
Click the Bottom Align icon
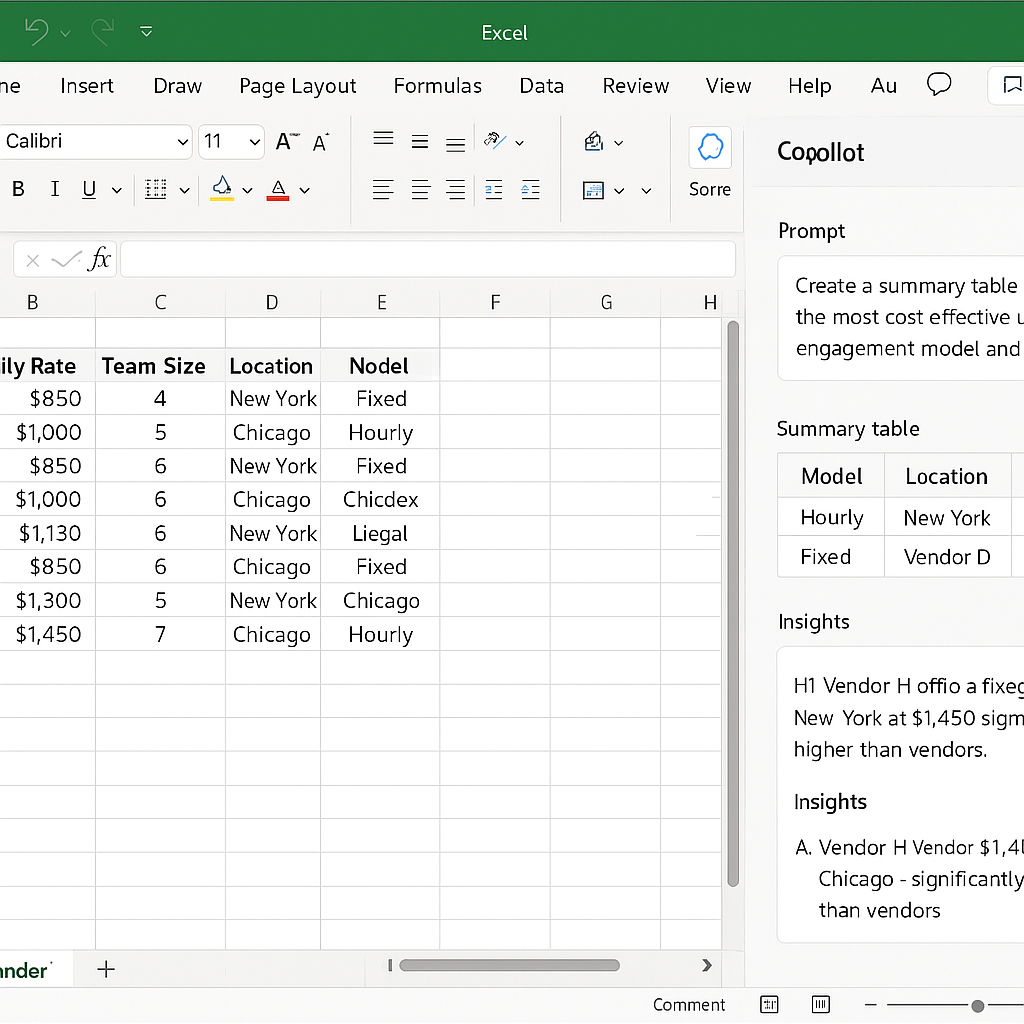[455, 144]
